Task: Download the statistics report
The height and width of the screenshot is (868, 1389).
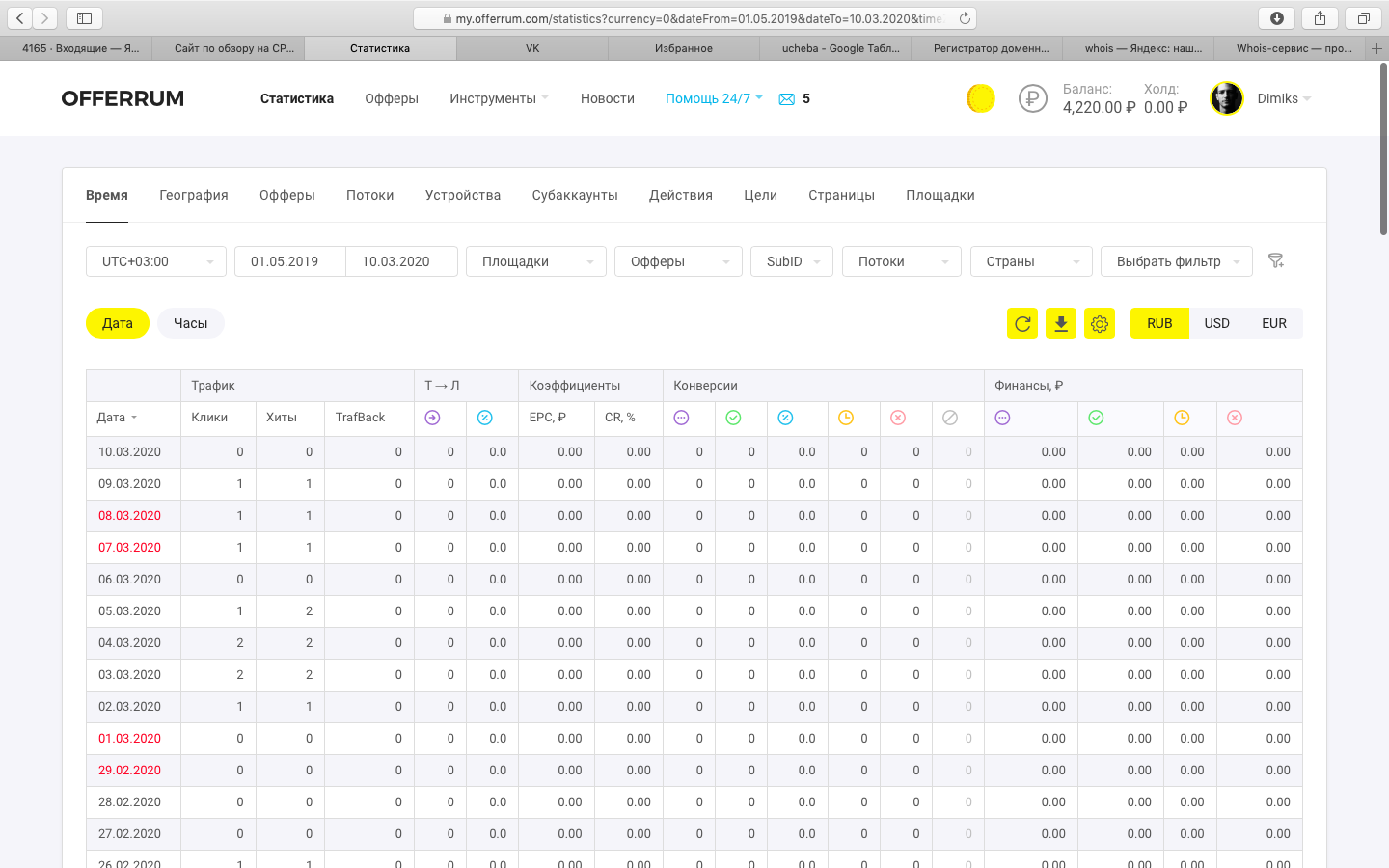Action: coord(1061,324)
